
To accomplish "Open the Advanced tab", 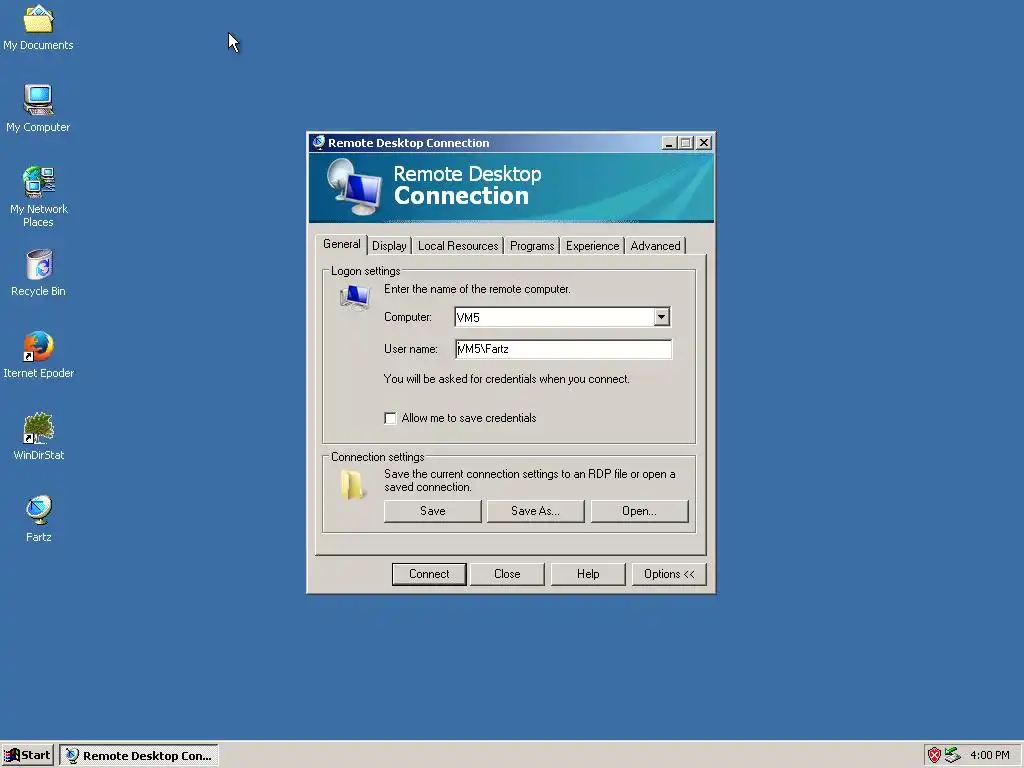I will (655, 246).
